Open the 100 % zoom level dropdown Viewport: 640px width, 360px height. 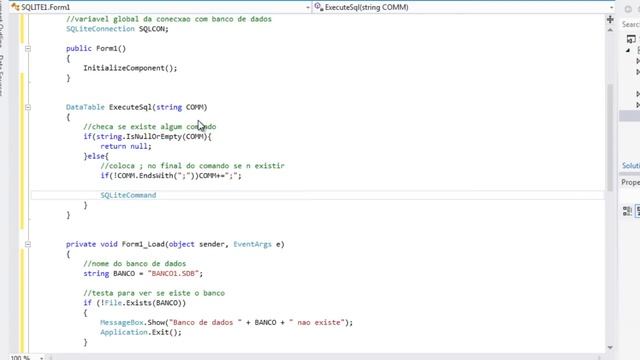41,358
